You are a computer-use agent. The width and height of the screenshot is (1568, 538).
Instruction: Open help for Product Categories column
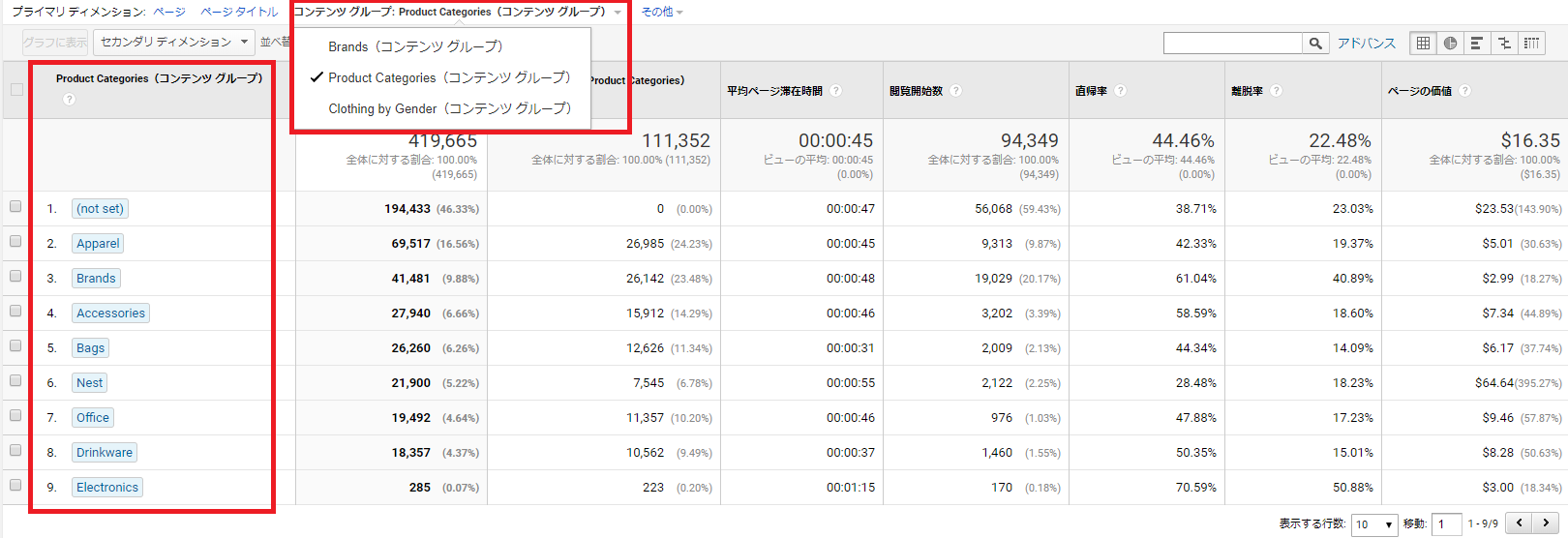click(69, 99)
